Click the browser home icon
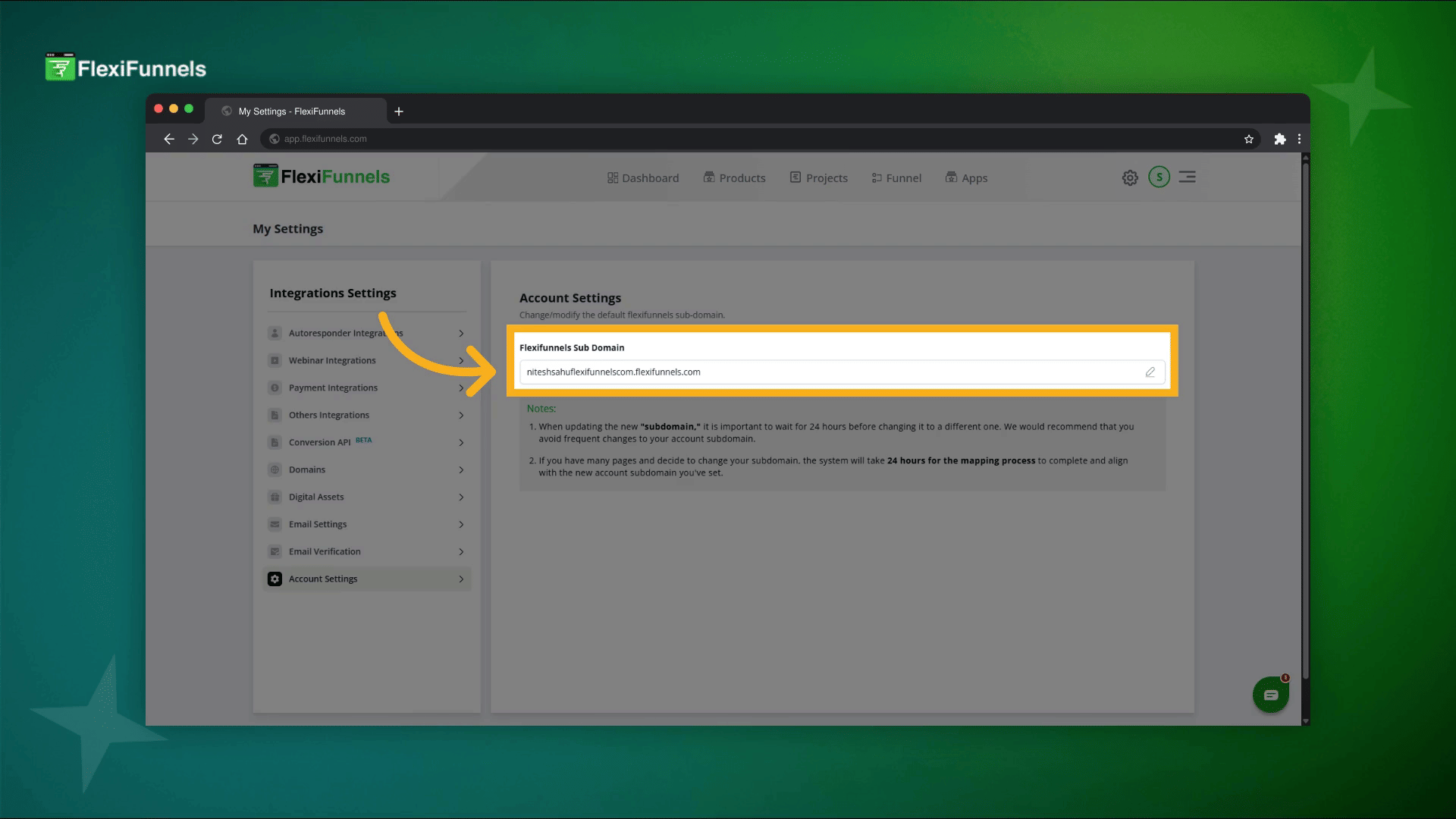The image size is (1456, 819). click(x=242, y=139)
